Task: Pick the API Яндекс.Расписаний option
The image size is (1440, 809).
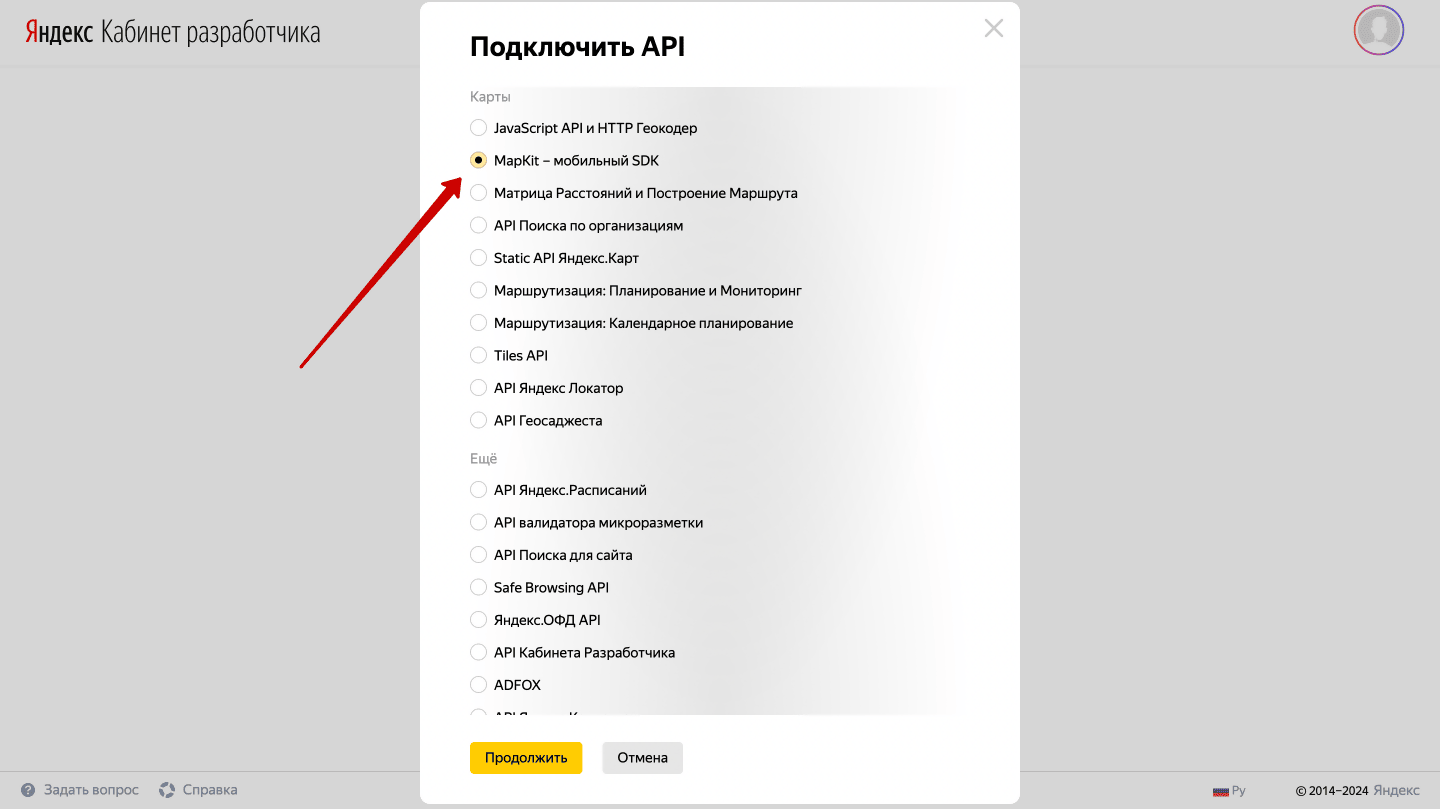Action: (478, 490)
